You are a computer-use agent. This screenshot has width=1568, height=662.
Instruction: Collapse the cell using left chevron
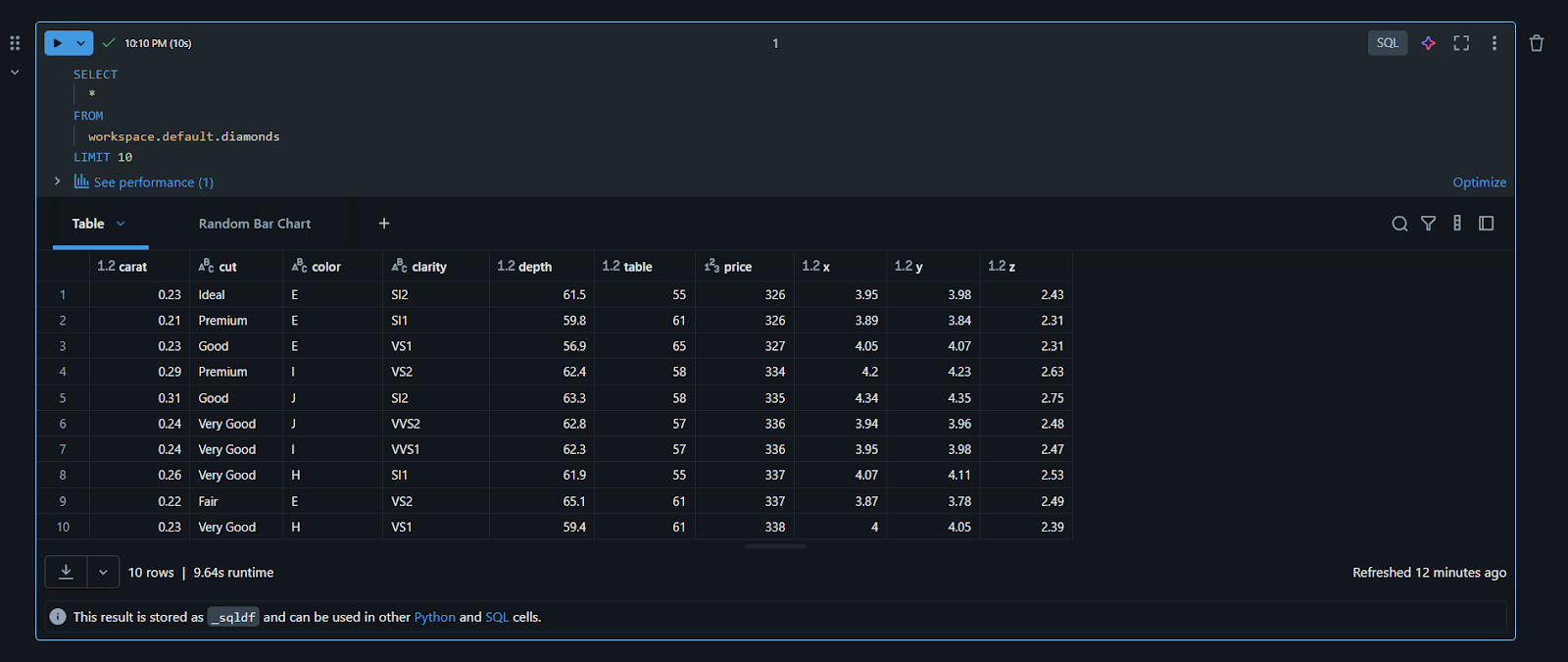pos(15,73)
